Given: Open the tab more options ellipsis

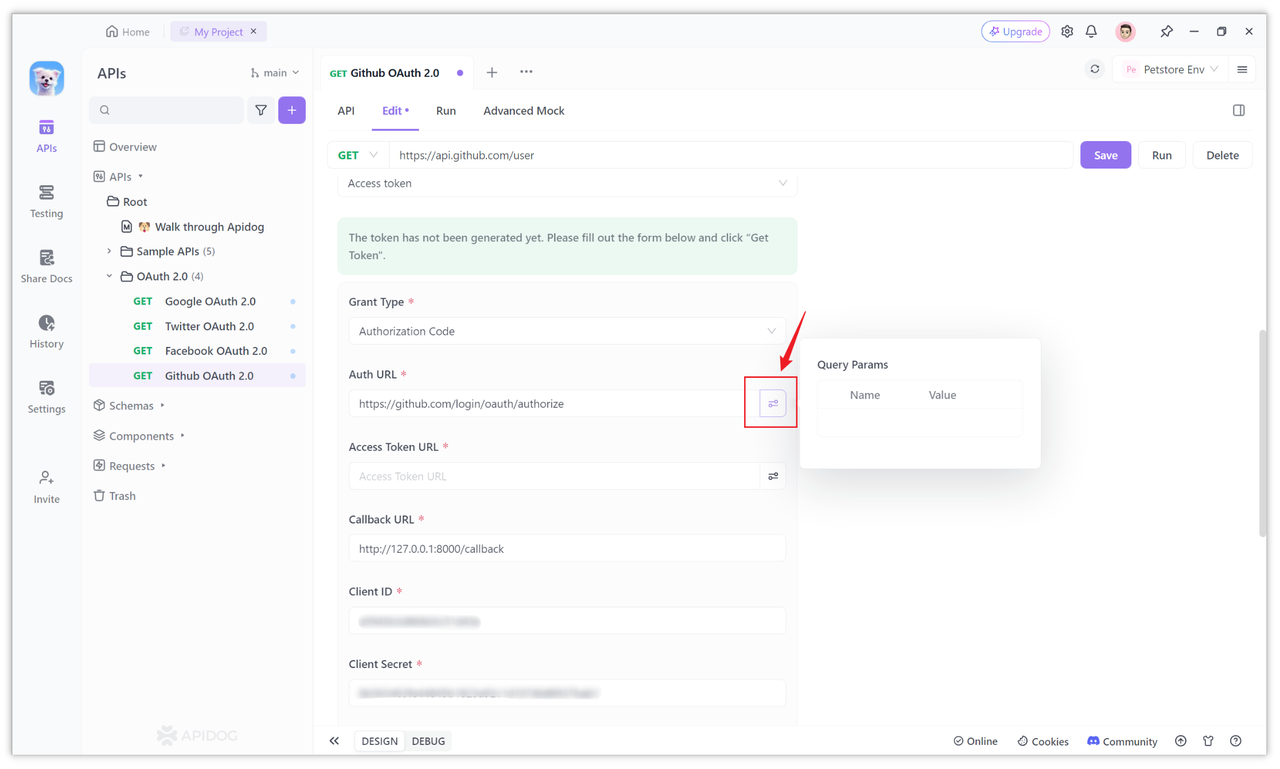Looking at the screenshot, I should click(x=526, y=72).
